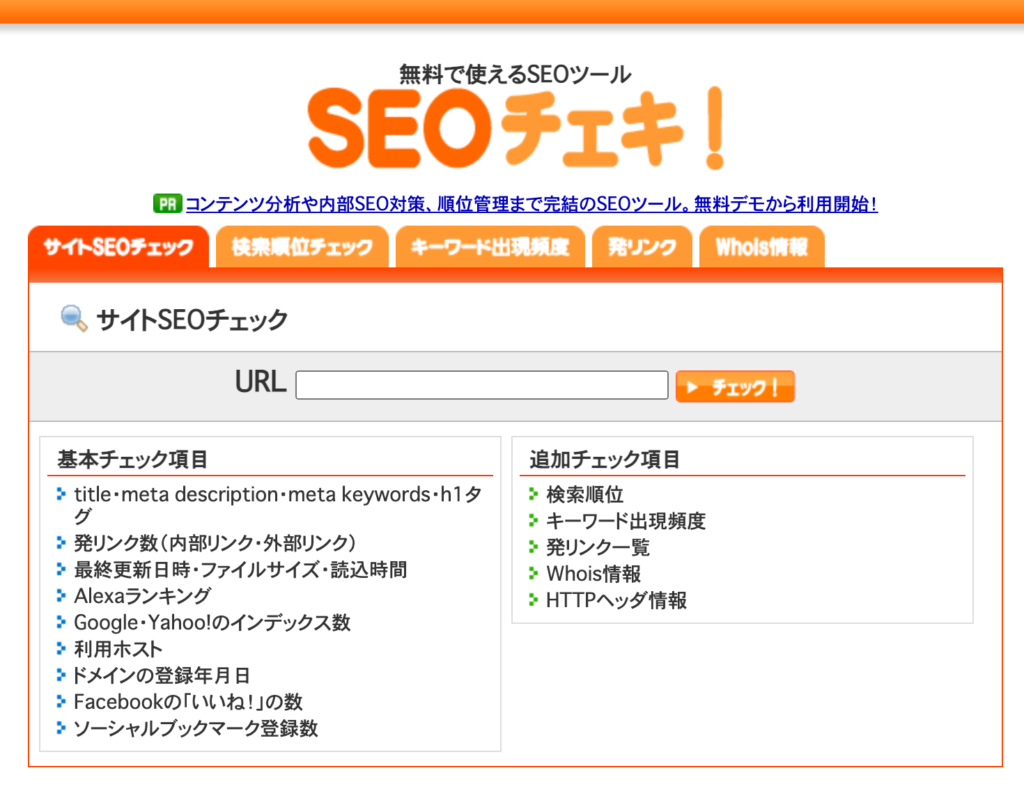Click the green bullet arrow beside 発リンク一覧
This screenshot has width=1024, height=791.
coord(534,546)
